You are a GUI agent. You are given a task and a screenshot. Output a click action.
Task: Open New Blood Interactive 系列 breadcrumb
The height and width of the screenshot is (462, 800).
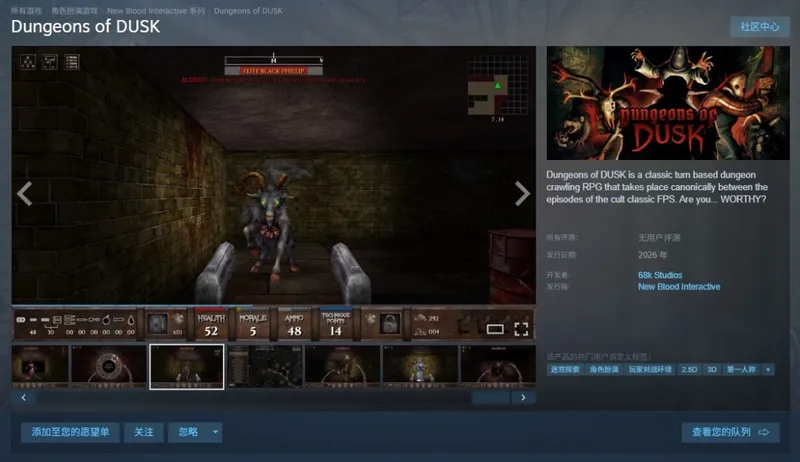[x=156, y=11]
